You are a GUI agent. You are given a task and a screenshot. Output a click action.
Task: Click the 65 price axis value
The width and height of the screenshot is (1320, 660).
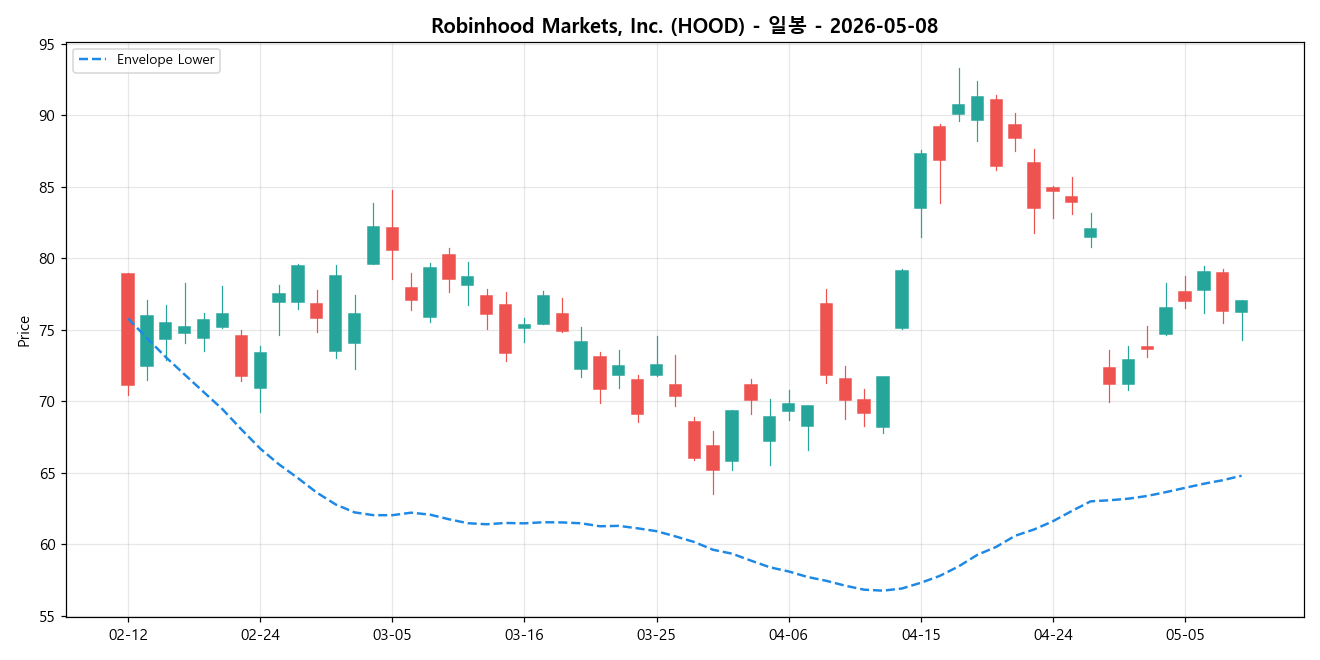48,474
